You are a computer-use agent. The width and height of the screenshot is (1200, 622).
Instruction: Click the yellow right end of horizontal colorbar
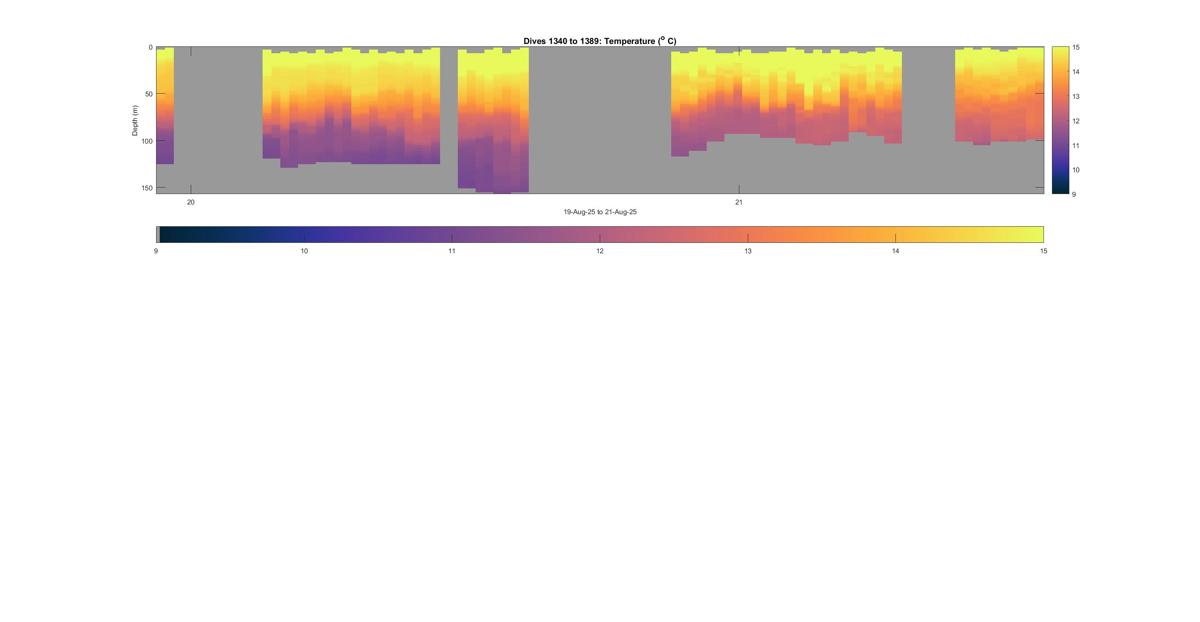1035,234
